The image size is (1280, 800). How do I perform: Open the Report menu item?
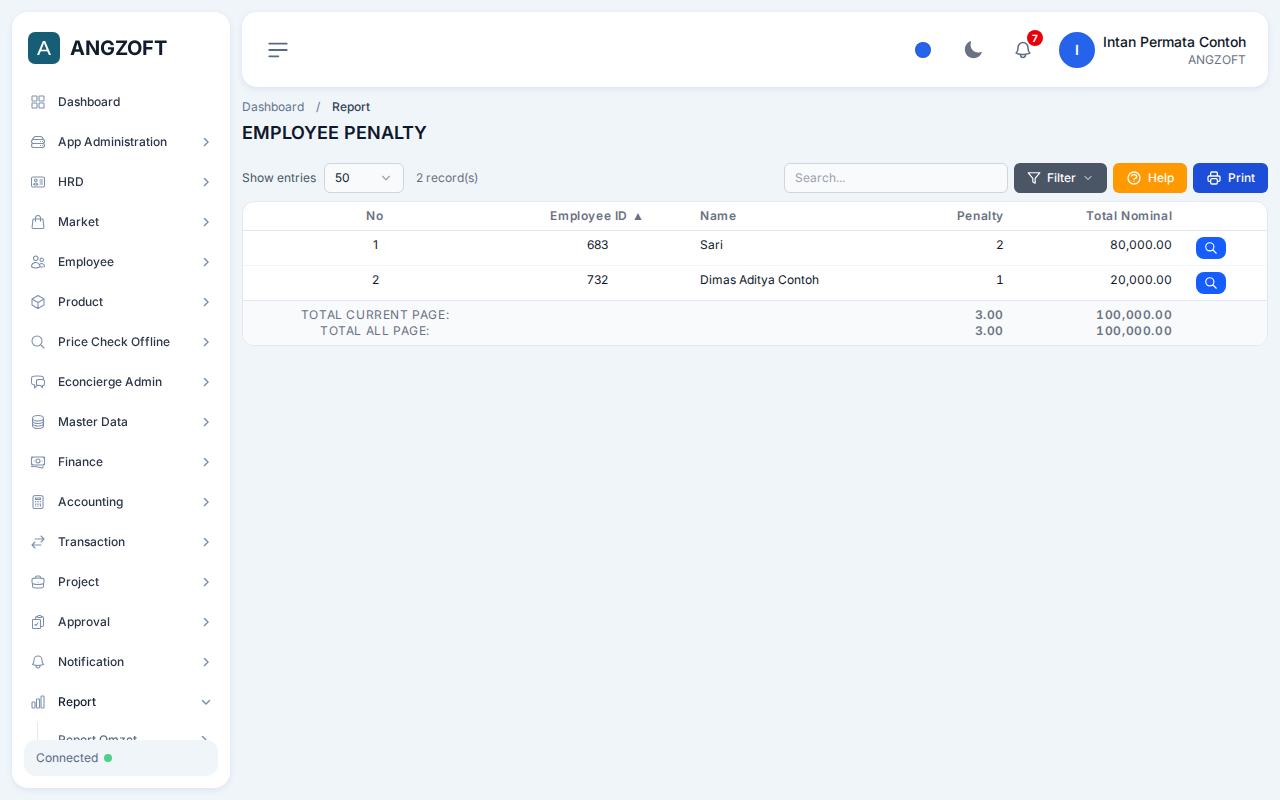point(121,702)
